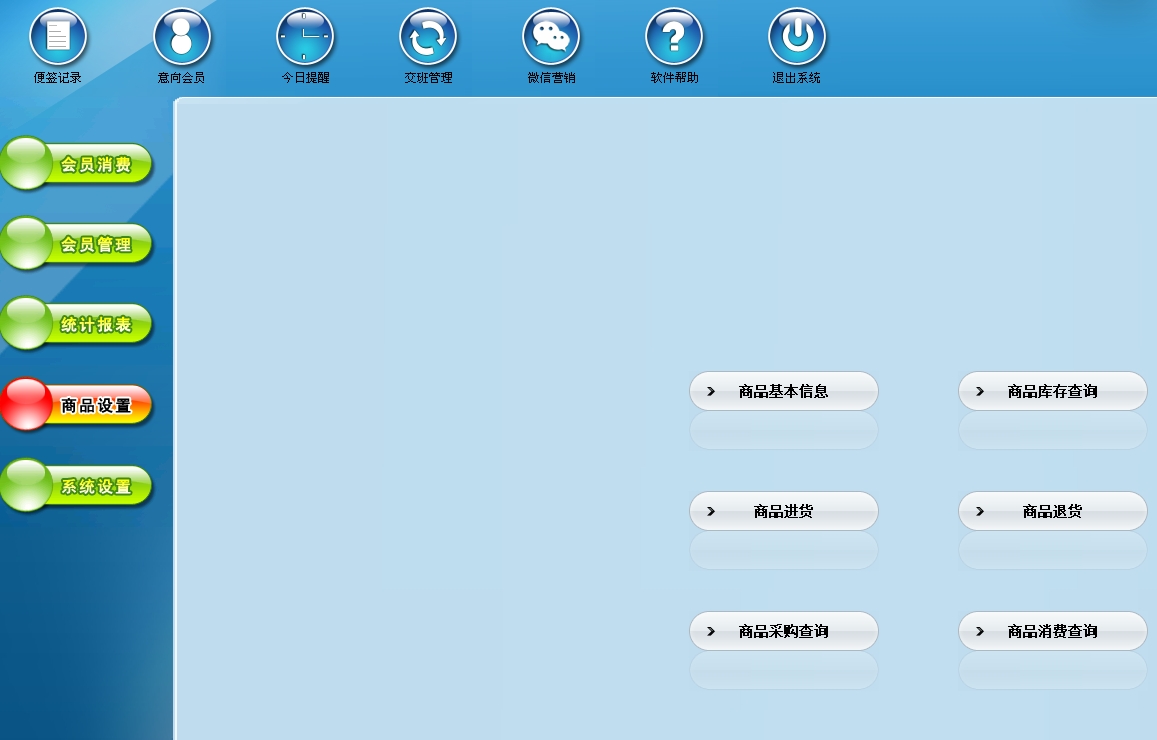The height and width of the screenshot is (740, 1157).
Task: Launch 微信营销 WeChat icon
Action: point(551,37)
